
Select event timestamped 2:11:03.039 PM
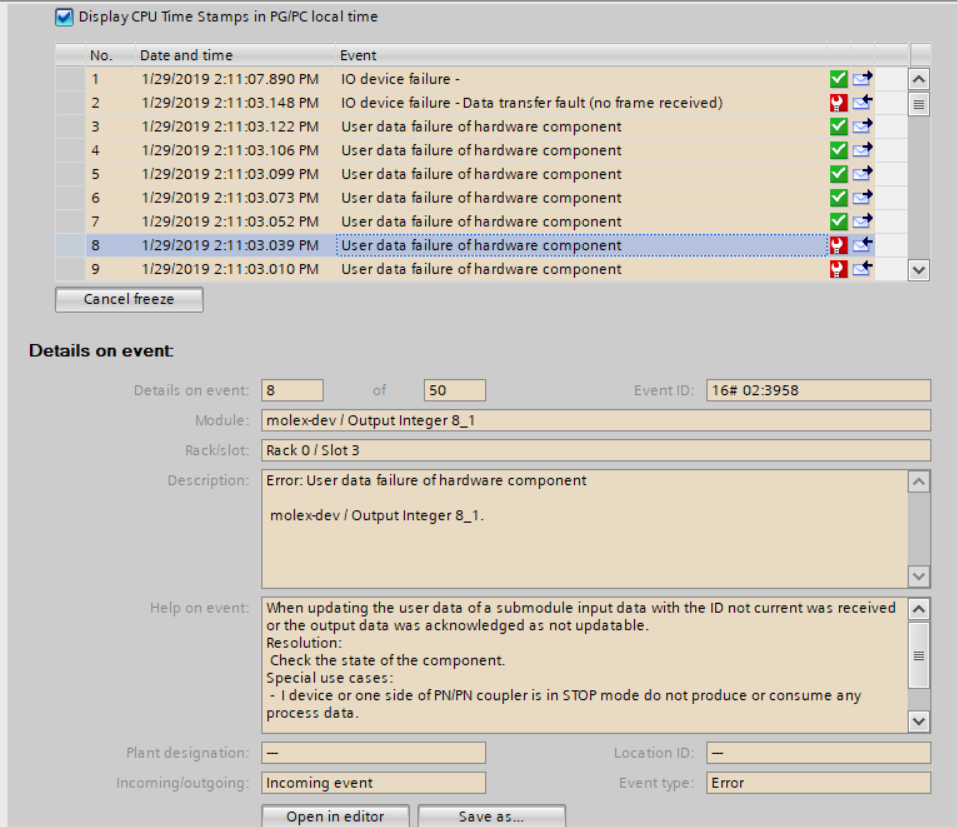click(465, 245)
